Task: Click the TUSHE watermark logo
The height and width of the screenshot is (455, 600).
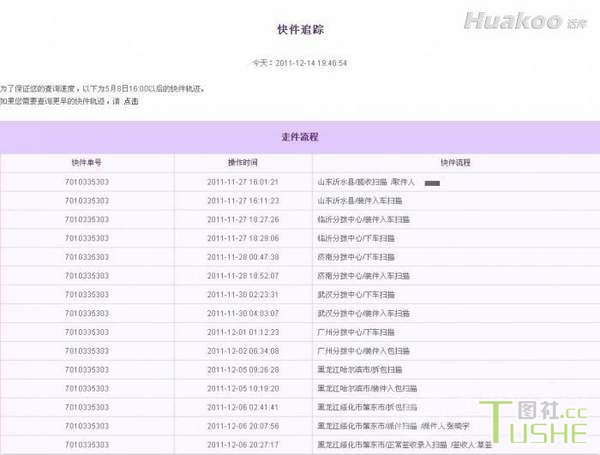Action: click(x=537, y=427)
